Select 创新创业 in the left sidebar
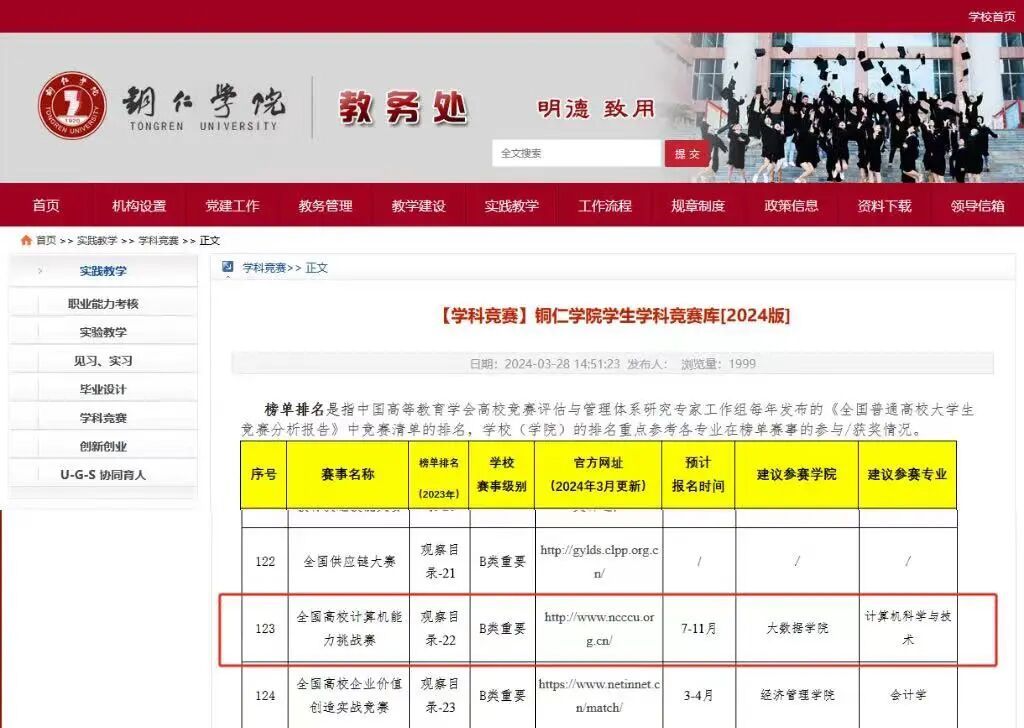1024x728 pixels. point(103,447)
